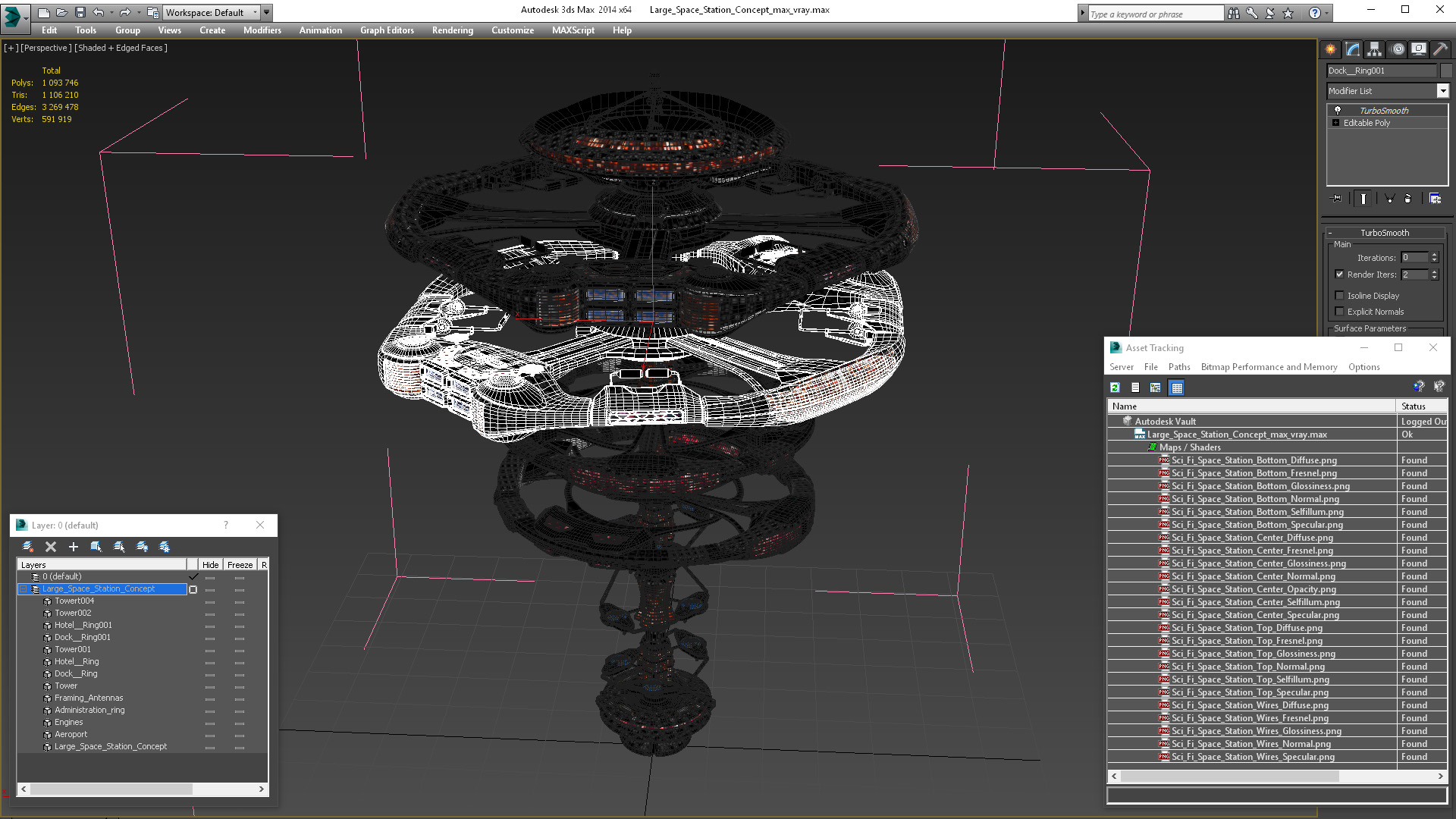
Task: Open the Rendering menu
Action: [x=452, y=30]
